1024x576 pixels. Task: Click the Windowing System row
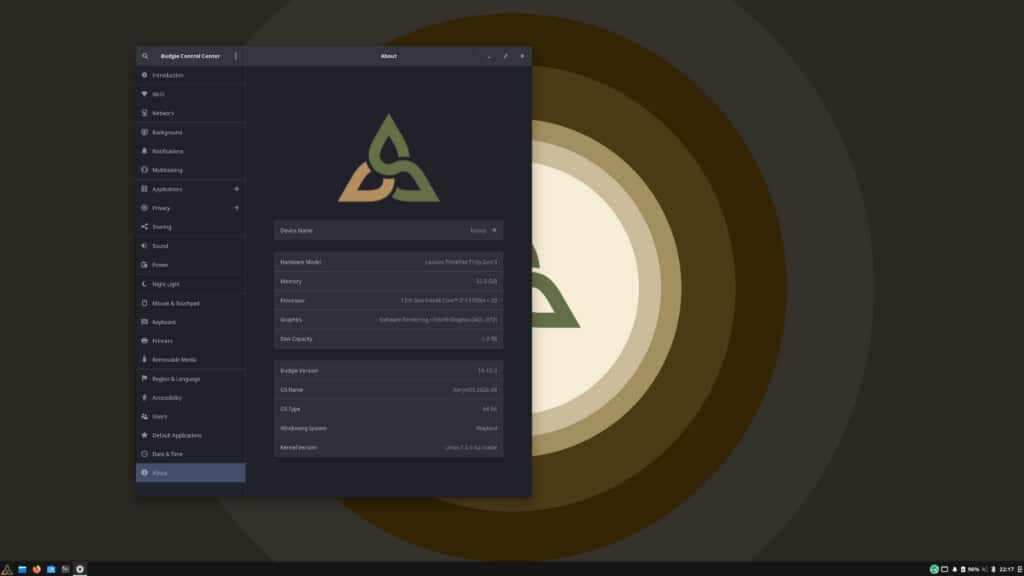tap(389, 428)
